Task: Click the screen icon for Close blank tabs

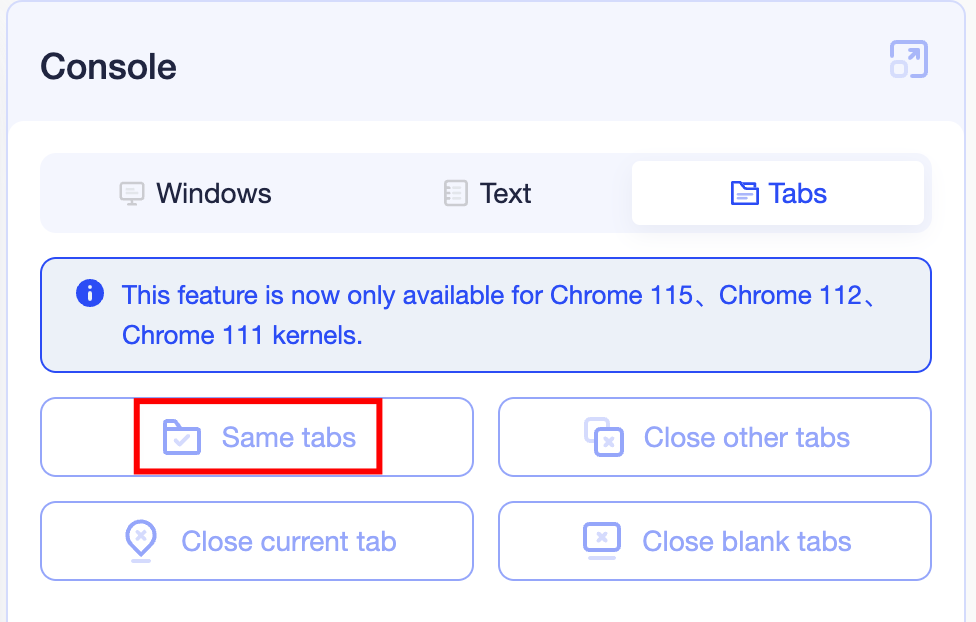Action: pos(602,541)
